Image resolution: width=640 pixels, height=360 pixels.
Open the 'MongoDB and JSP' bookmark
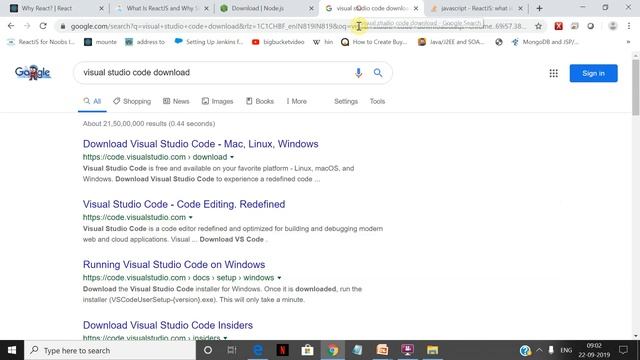click(545, 42)
